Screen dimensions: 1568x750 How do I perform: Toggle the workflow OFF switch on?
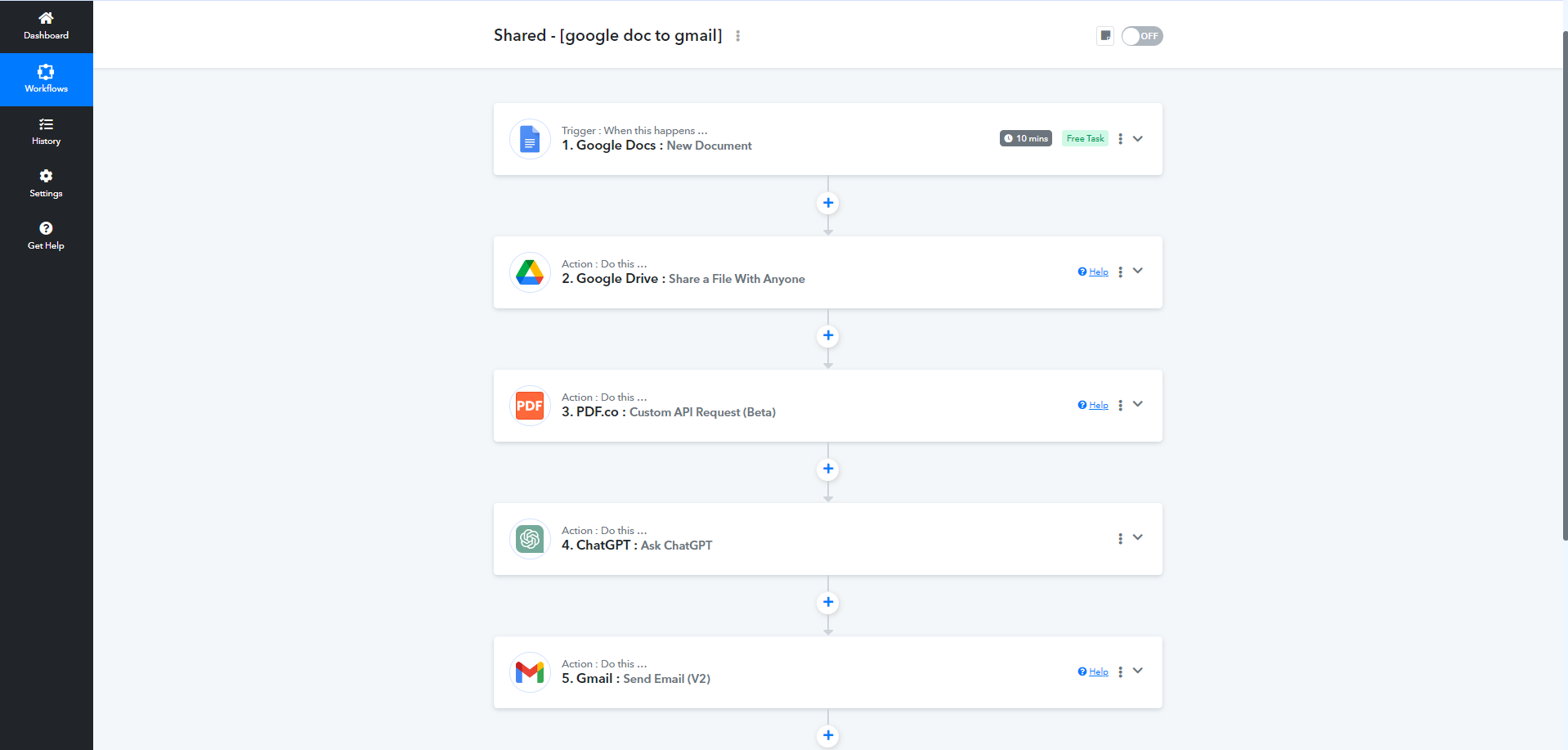click(x=1141, y=36)
